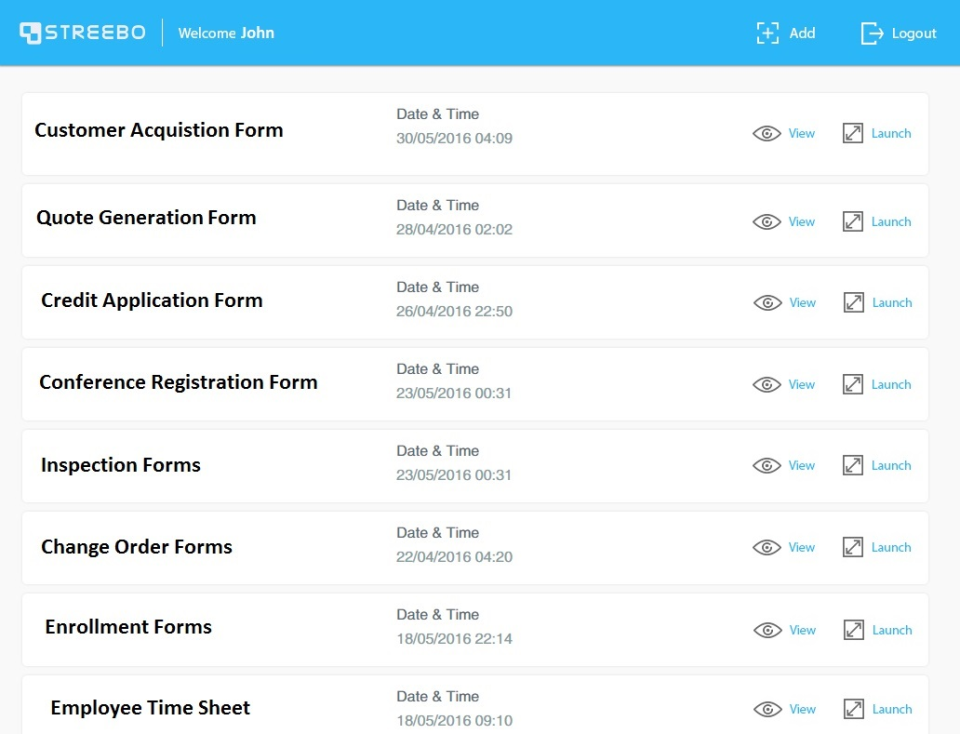Viewport: 960px width, 734px height.
Task: Select the Conference Registration Form title
Action: [x=179, y=383]
